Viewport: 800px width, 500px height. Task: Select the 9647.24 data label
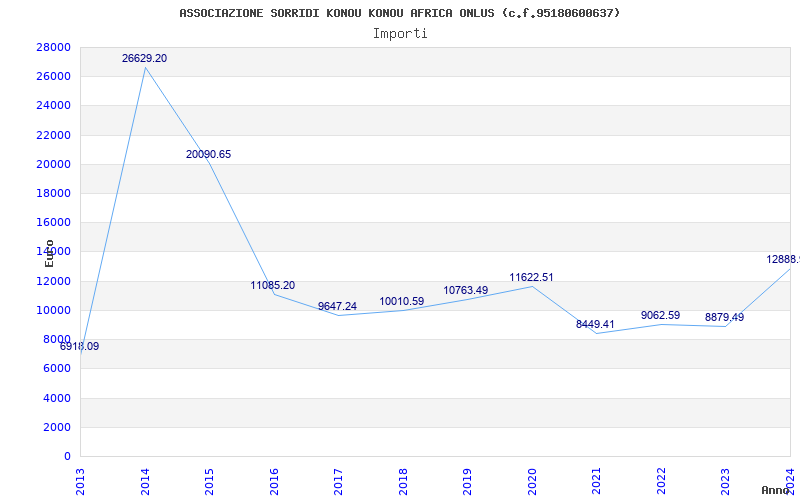click(337, 306)
